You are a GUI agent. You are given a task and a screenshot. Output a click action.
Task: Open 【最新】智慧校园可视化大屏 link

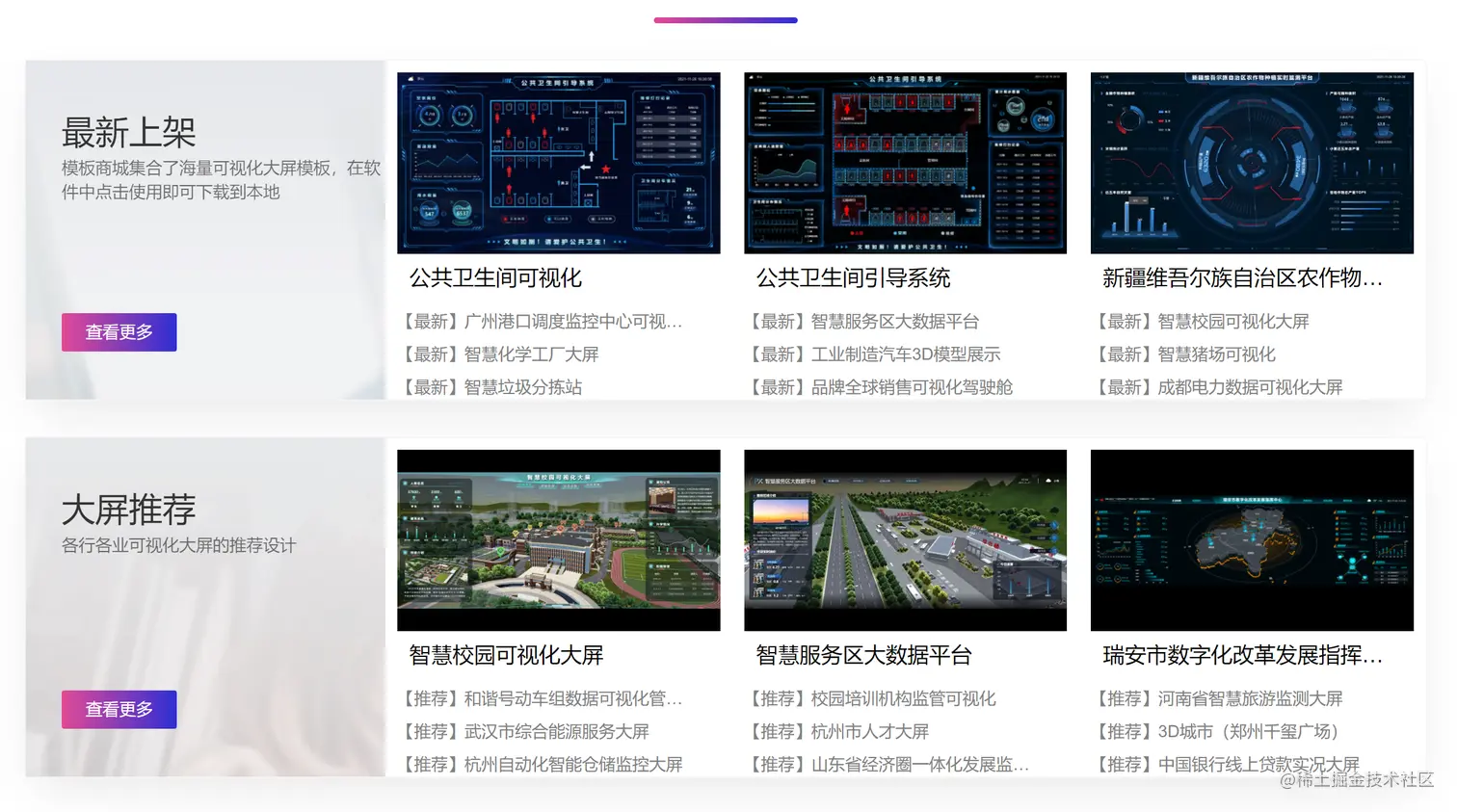coord(1201,322)
